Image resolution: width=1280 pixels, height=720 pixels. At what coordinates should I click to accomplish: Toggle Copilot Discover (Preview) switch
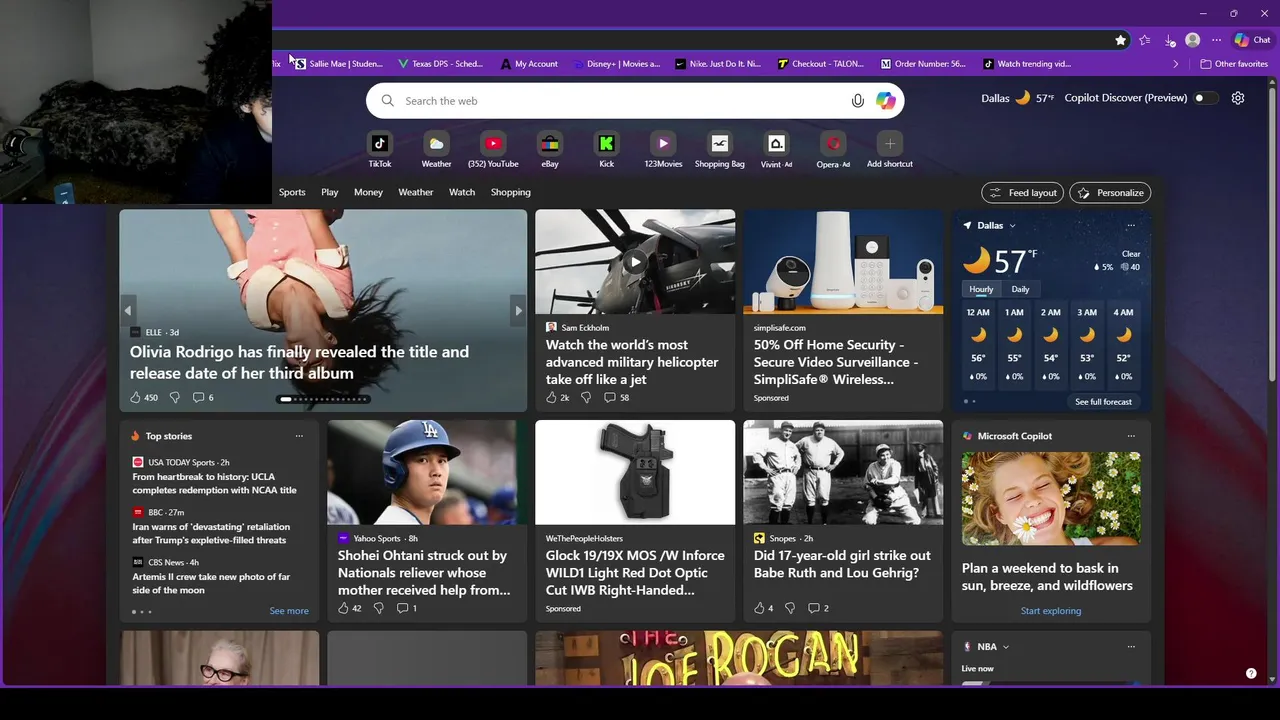[x=1207, y=98]
